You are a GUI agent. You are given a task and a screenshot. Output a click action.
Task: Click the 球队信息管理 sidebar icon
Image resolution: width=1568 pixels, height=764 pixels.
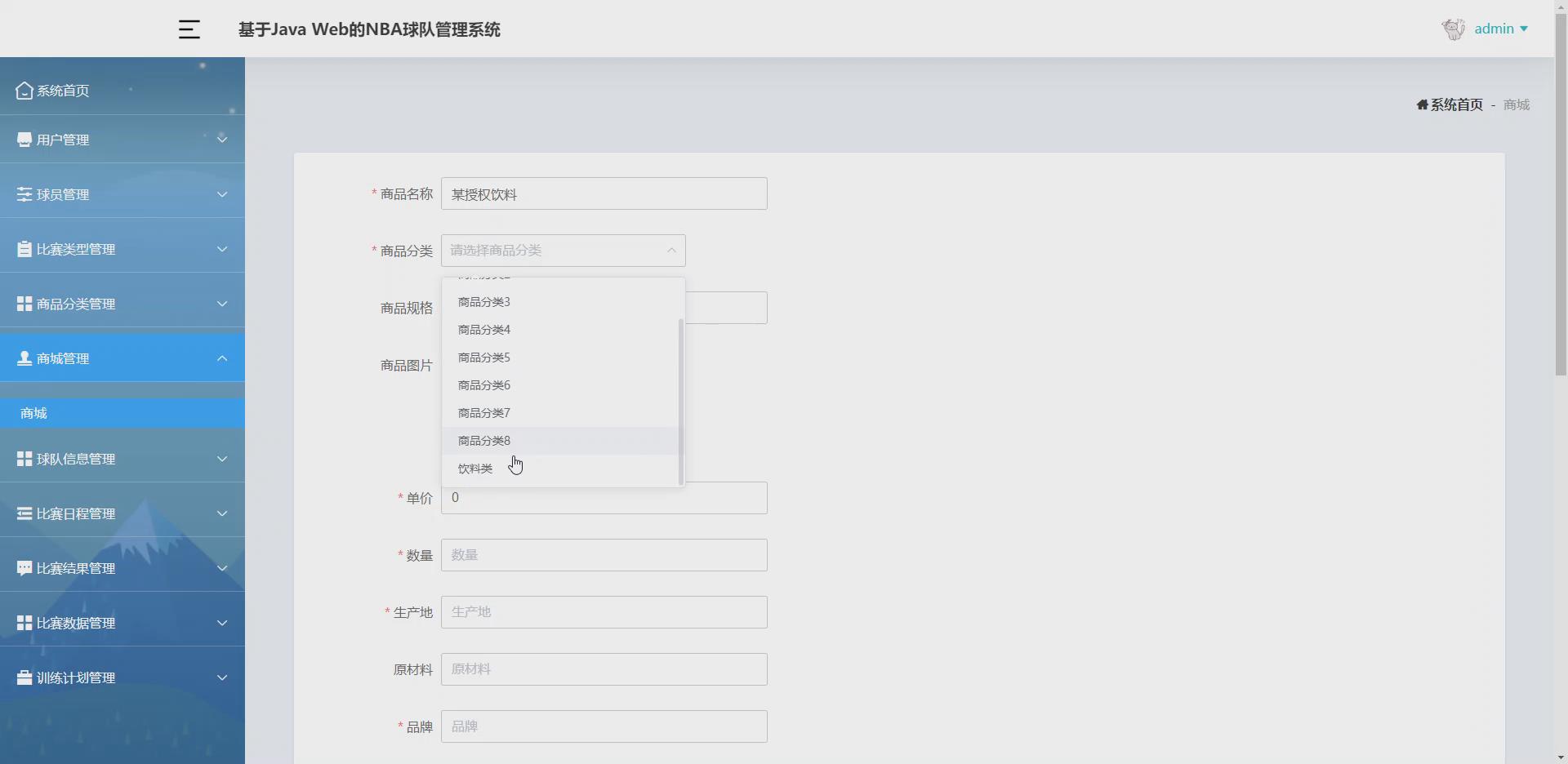23,458
